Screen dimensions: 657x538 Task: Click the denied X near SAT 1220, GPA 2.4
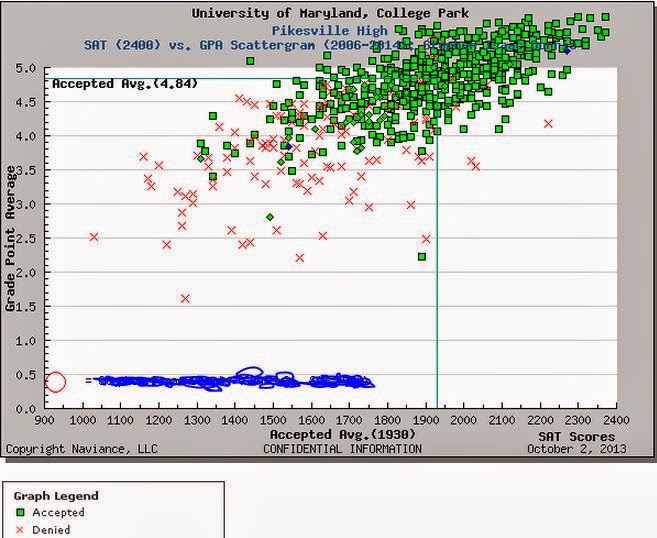pyautogui.click(x=167, y=244)
